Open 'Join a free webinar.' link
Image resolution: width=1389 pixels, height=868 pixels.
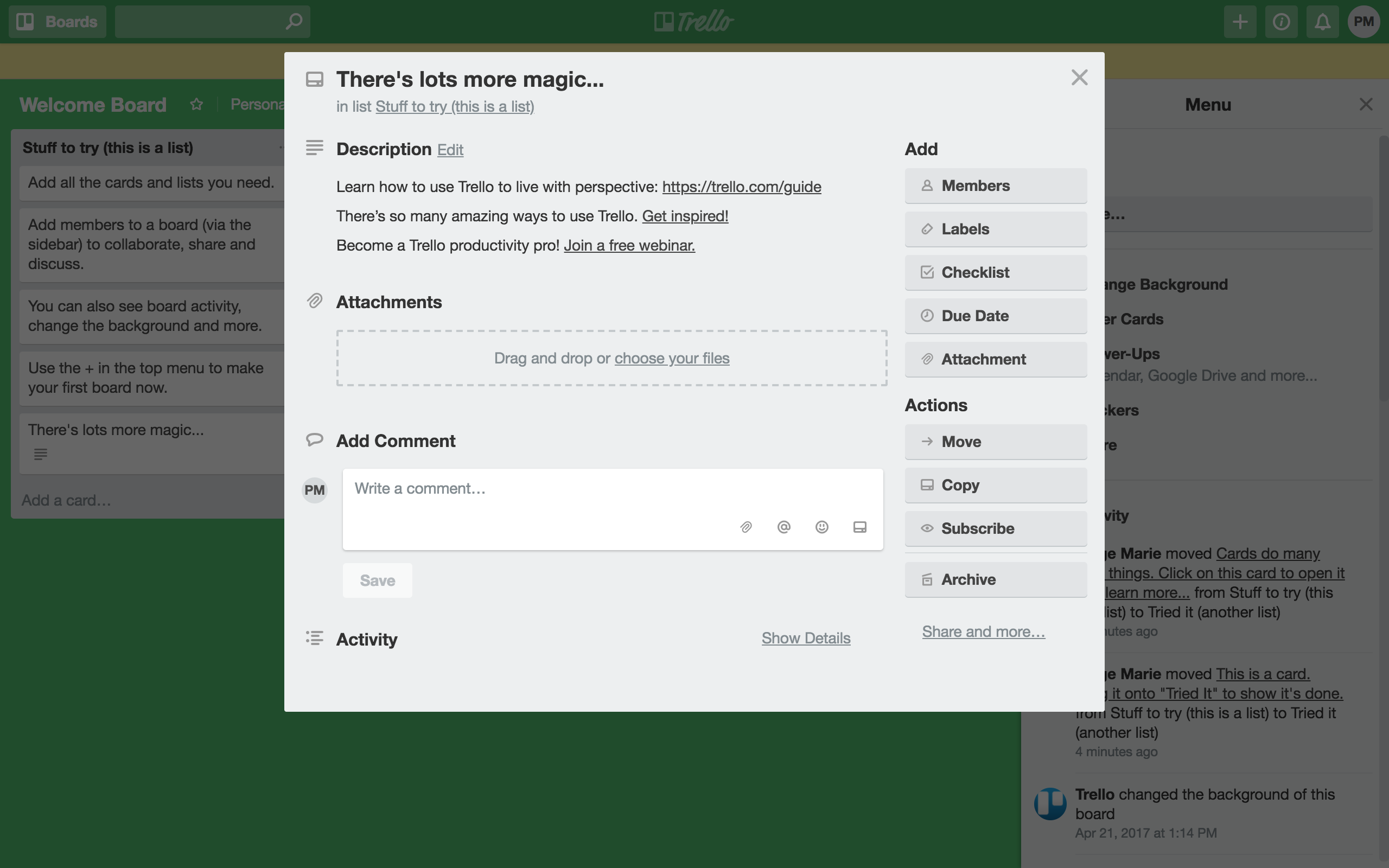tap(629, 245)
